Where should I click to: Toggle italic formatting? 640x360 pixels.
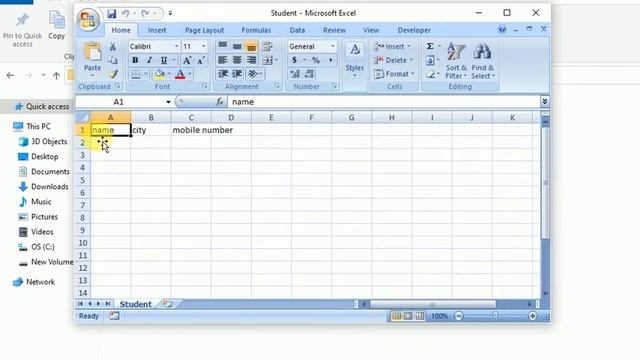149,60
